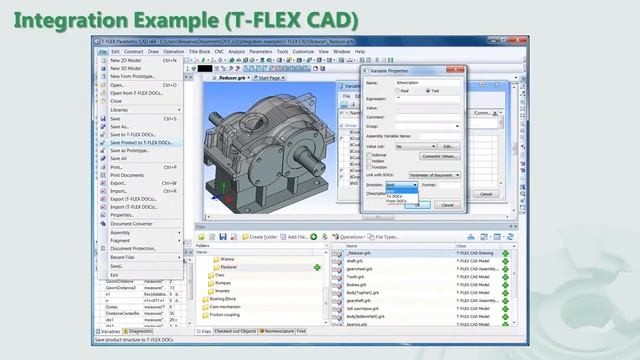Screen dimensions: 640x360
Task: Click the Add File icon in Files toolbar
Action: pyautogui.click(x=283, y=237)
